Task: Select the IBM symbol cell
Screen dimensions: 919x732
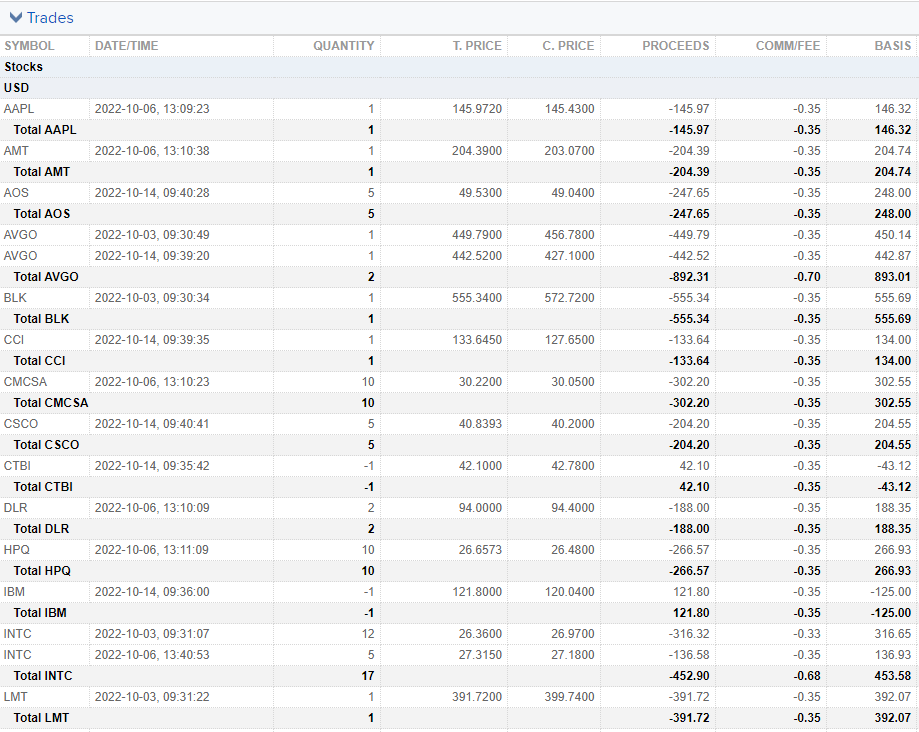Action: point(14,592)
